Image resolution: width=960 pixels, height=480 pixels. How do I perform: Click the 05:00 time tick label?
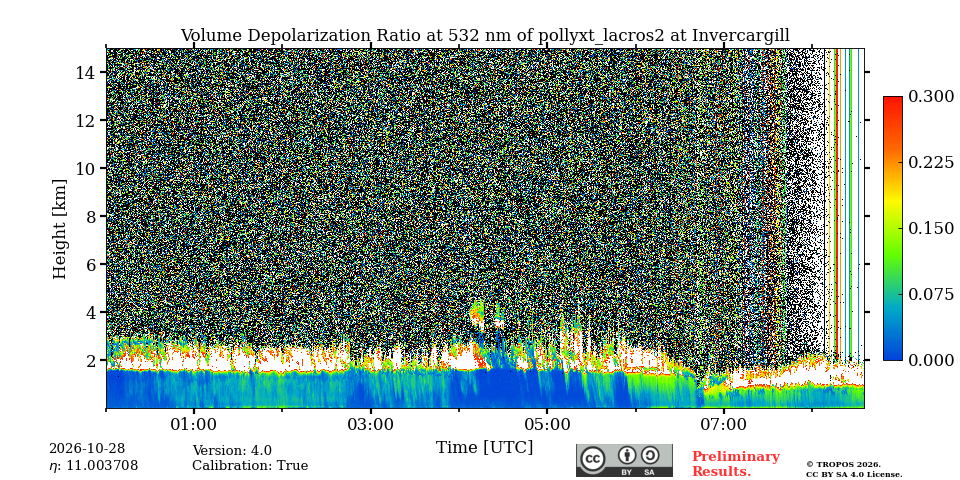547,424
